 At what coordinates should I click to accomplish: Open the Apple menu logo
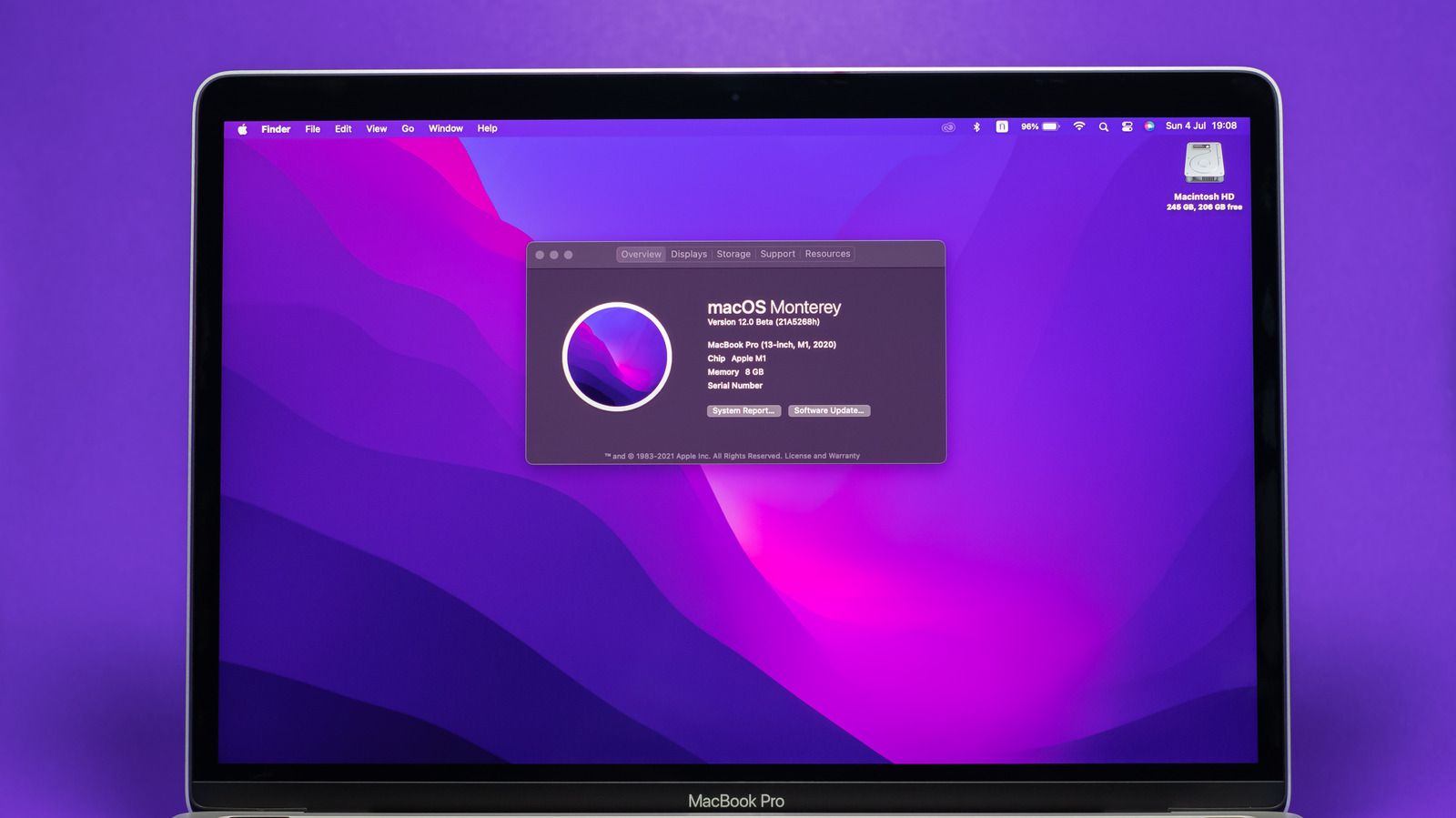pyautogui.click(x=242, y=129)
